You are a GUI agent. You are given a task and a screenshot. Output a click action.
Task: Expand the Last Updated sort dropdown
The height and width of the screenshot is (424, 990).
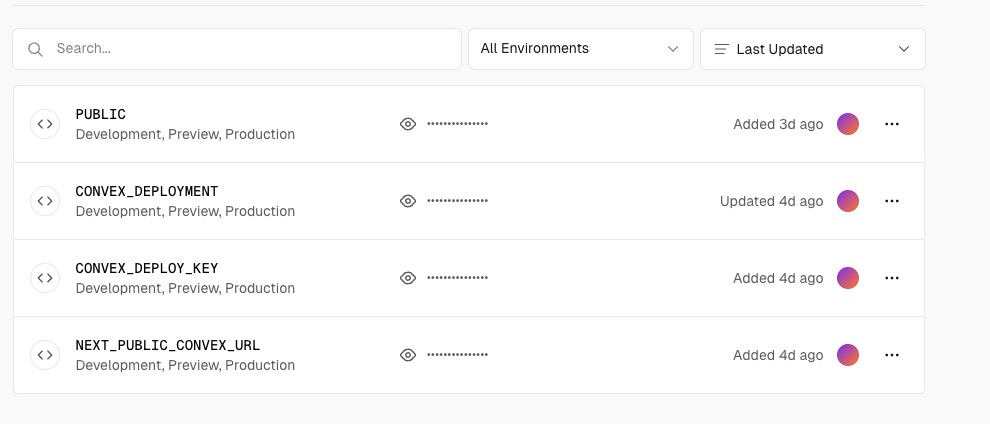(x=813, y=49)
